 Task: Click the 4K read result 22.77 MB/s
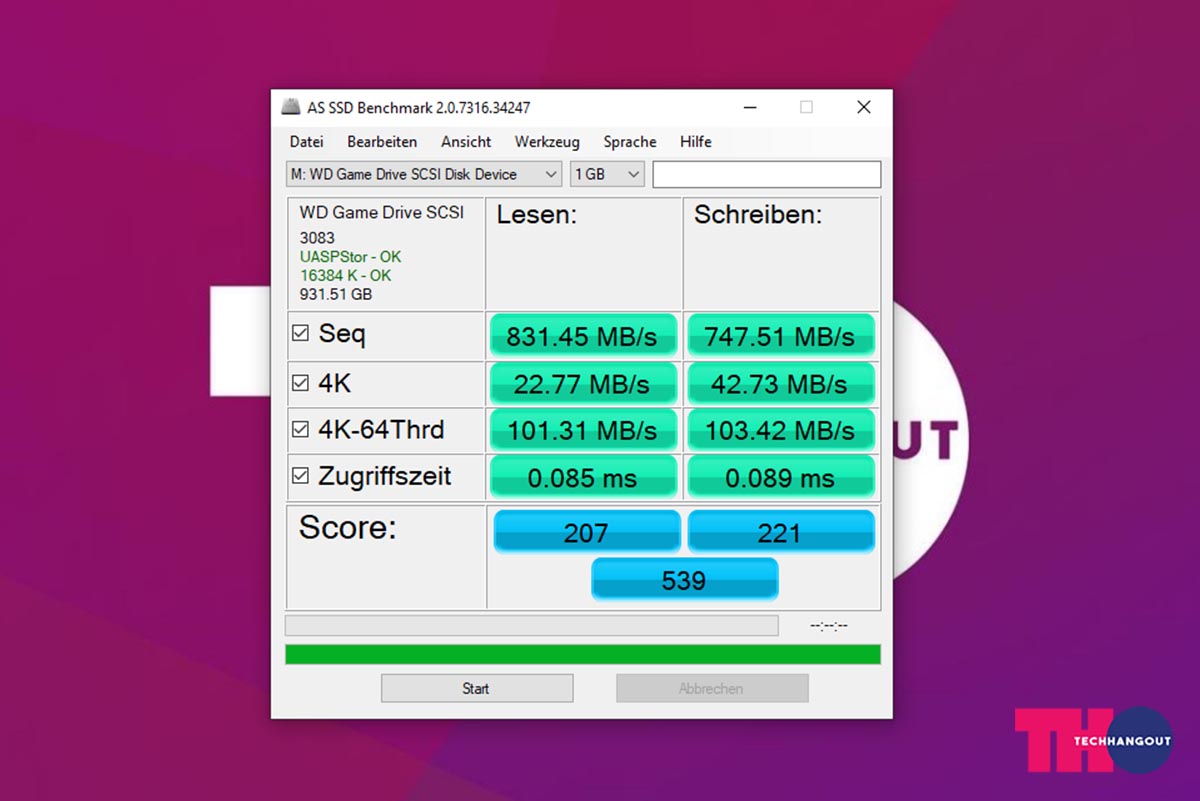(582, 384)
